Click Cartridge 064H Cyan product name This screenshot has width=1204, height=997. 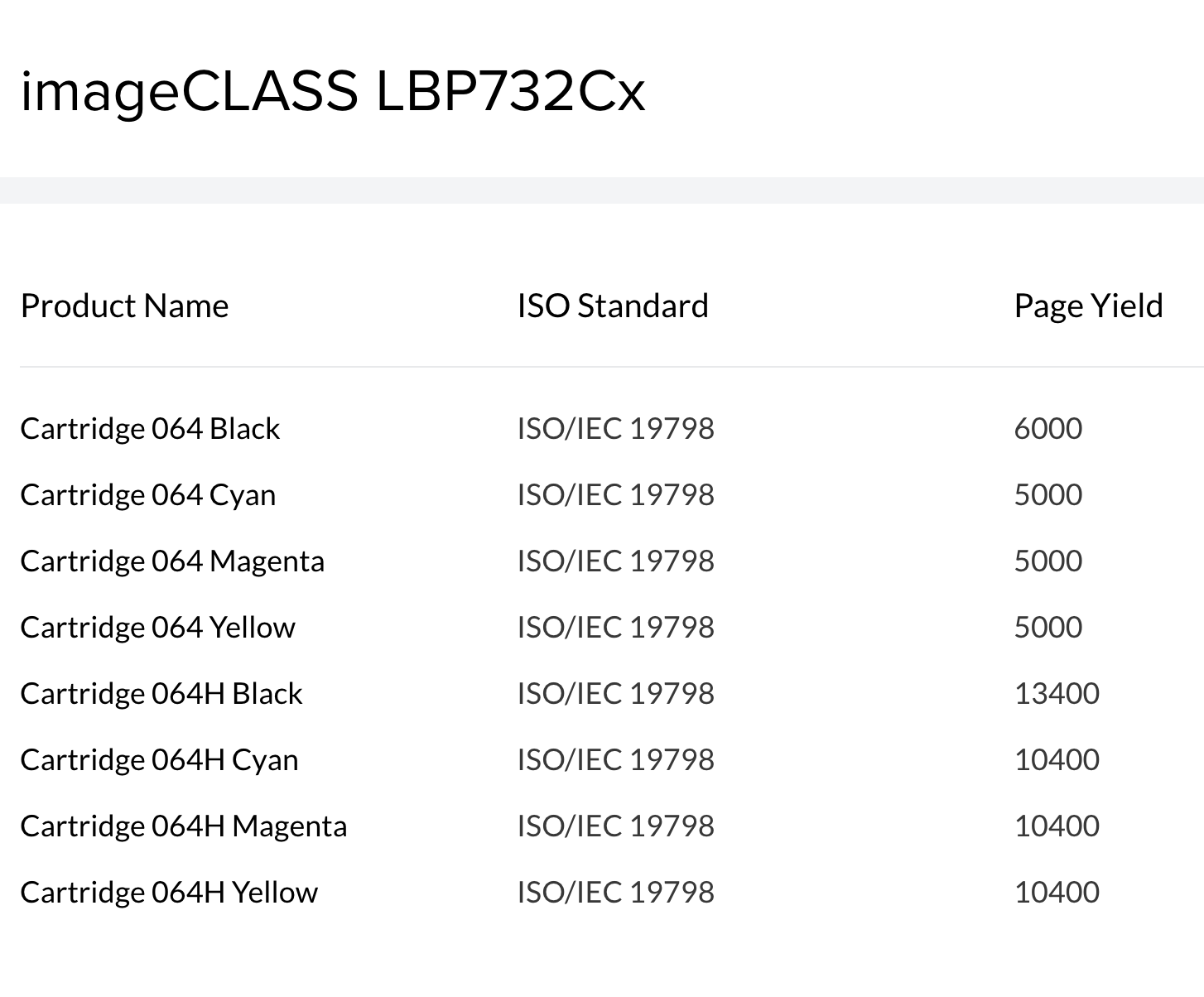pyautogui.click(x=159, y=759)
